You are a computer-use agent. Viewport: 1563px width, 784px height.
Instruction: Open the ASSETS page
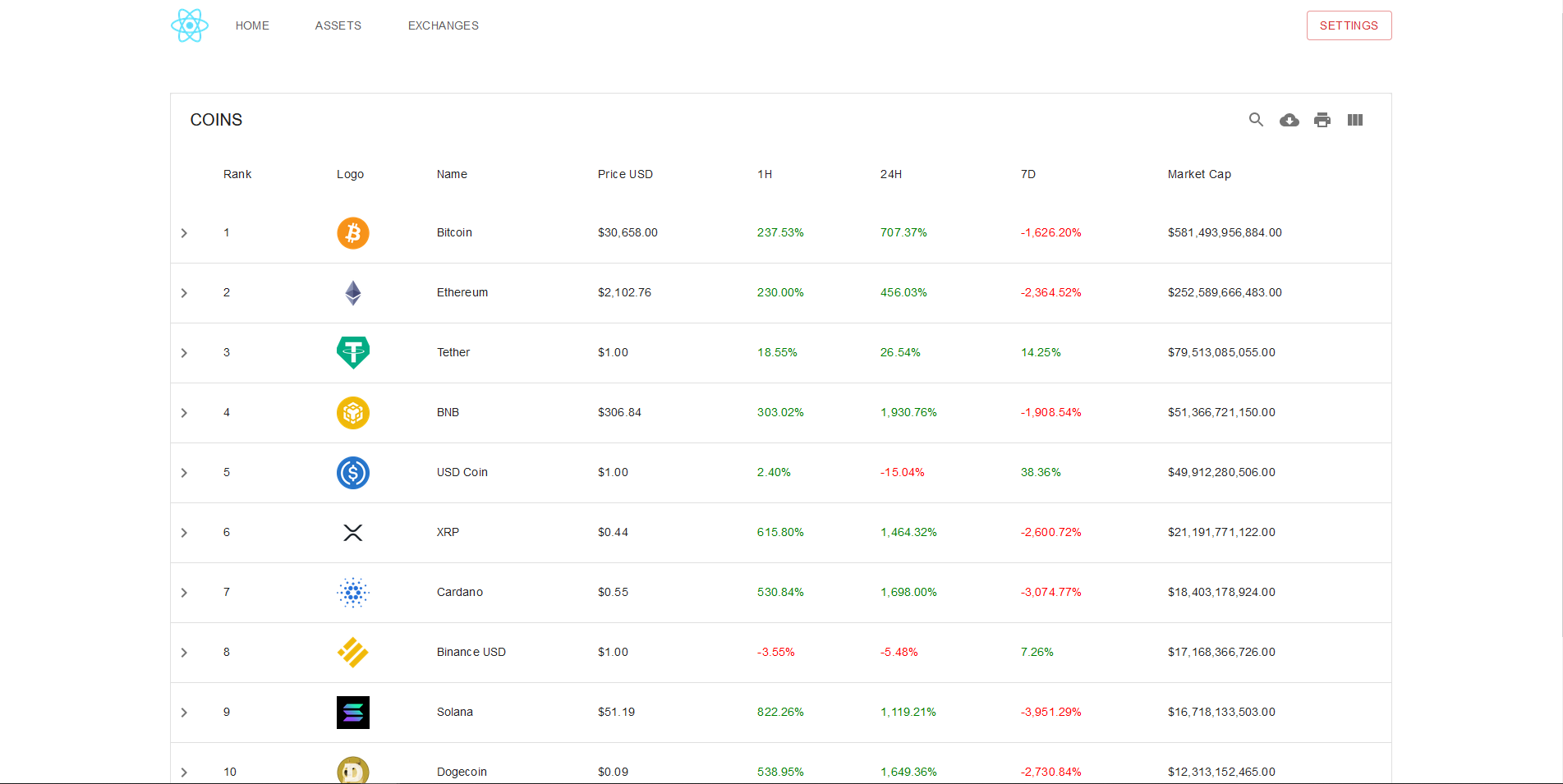(x=338, y=25)
